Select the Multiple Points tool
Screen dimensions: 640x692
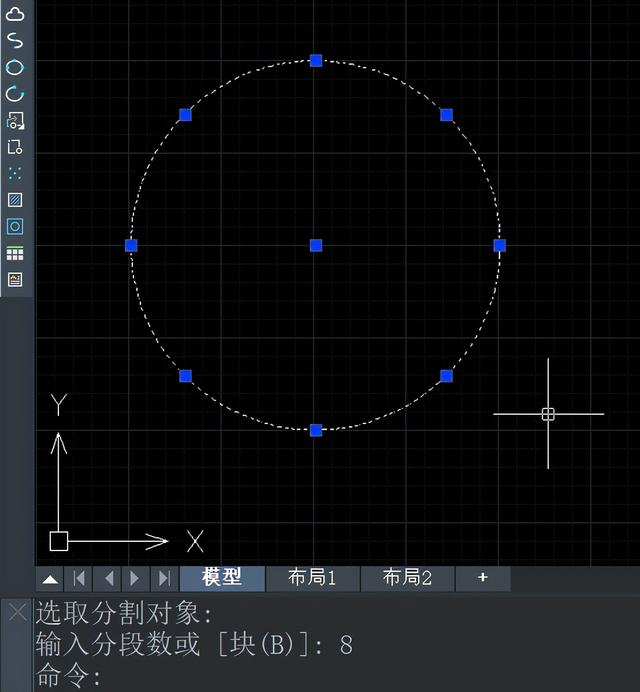pos(15,173)
